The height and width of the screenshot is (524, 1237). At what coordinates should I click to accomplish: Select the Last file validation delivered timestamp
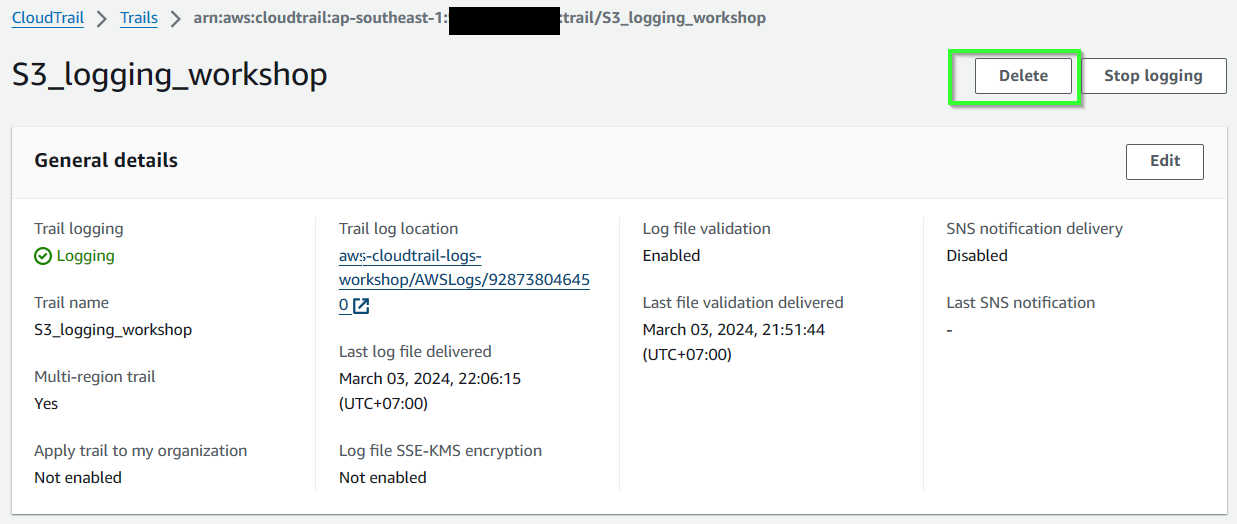[x=734, y=342]
